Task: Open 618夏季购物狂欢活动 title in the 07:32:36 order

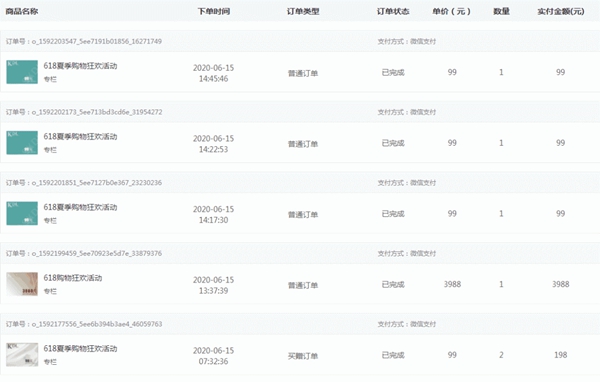Action: pyautogui.click(x=80, y=348)
